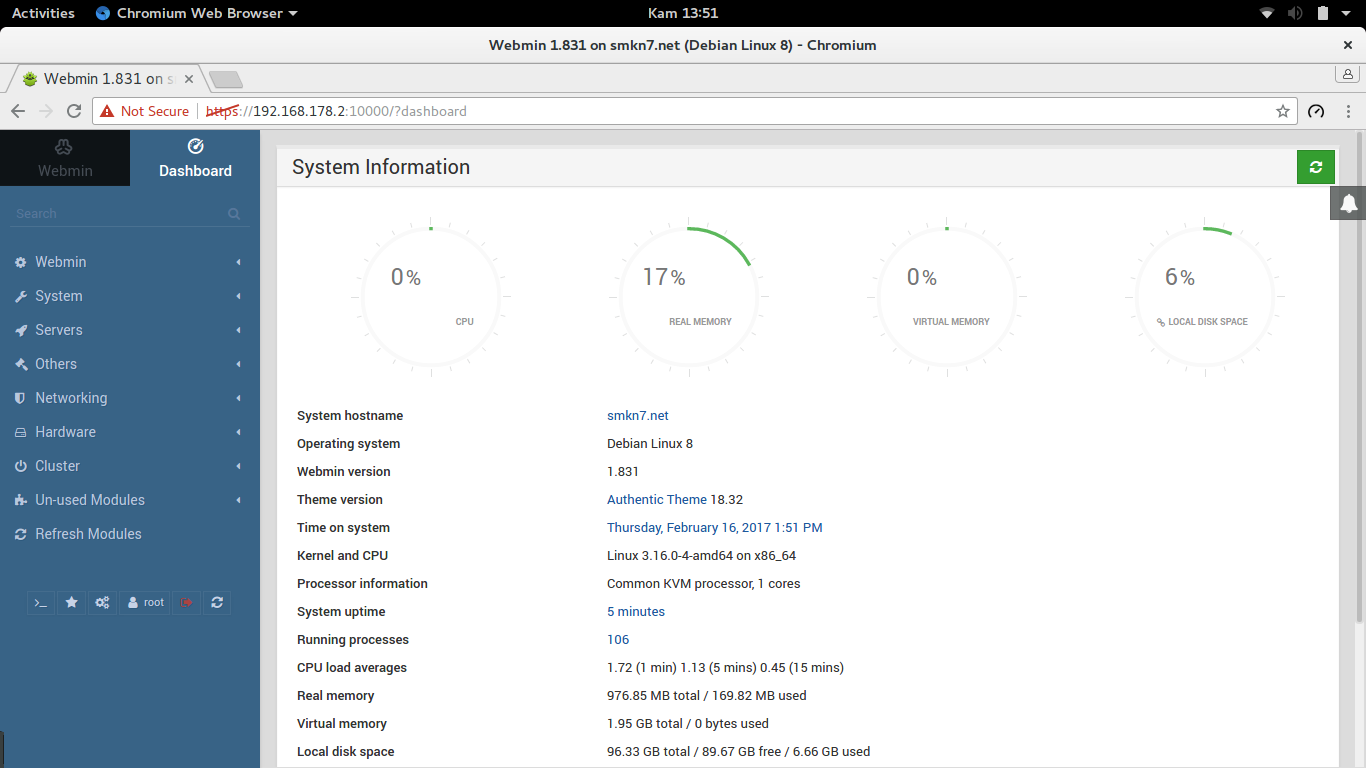Open the smkn7.net hostname link
The image size is (1366, 768).
coord(638,416)
